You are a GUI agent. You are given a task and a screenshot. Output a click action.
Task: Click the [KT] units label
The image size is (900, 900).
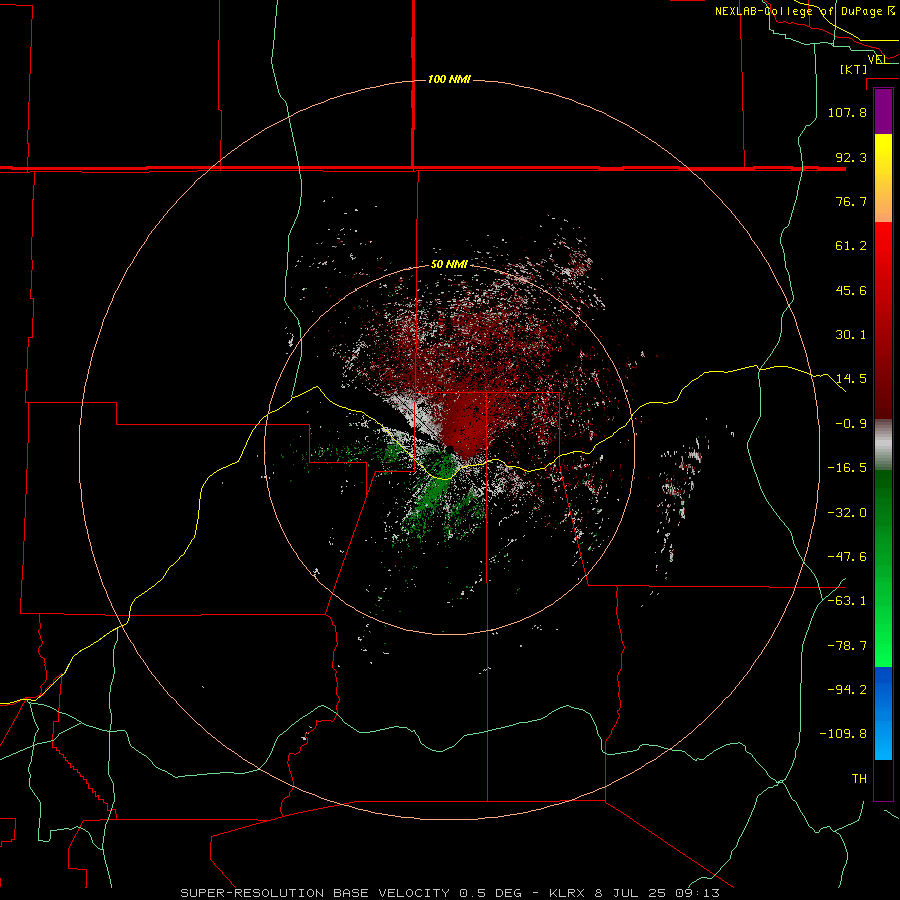pyautogui.click(x=854, y=69)
